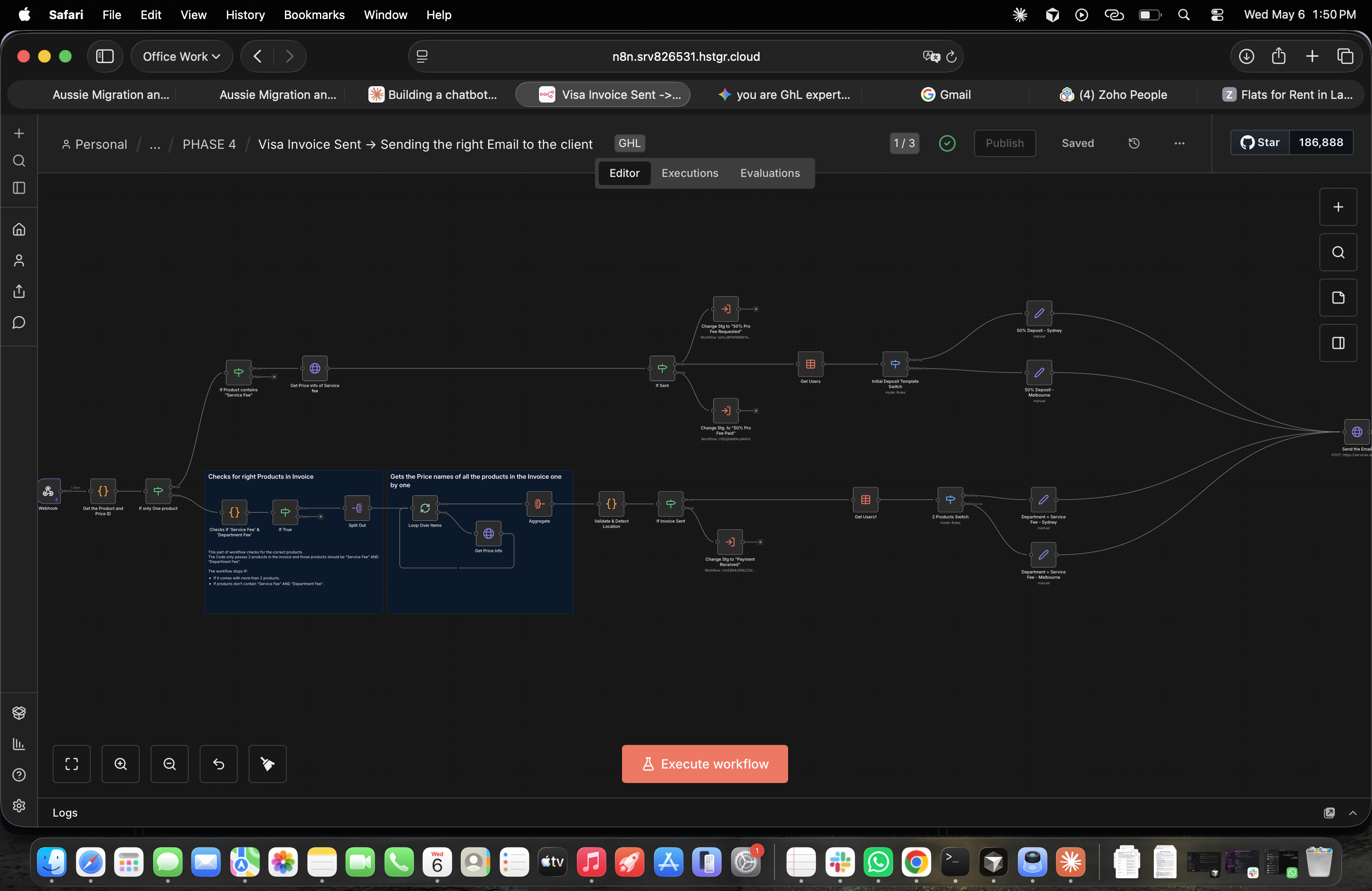Toggle Safari sidebar visibility

click(x=105, y=56)
